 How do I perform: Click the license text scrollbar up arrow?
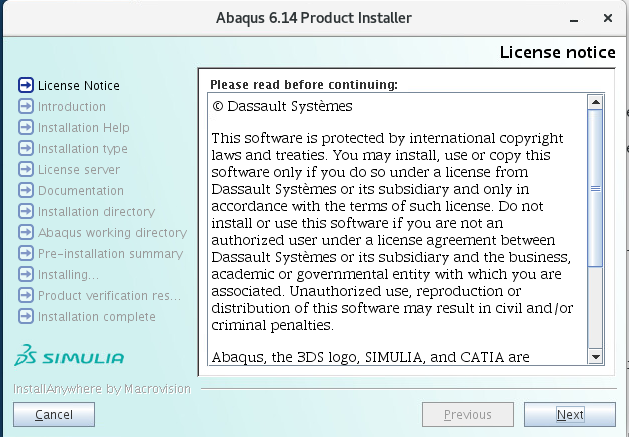(x=596, y=102)
